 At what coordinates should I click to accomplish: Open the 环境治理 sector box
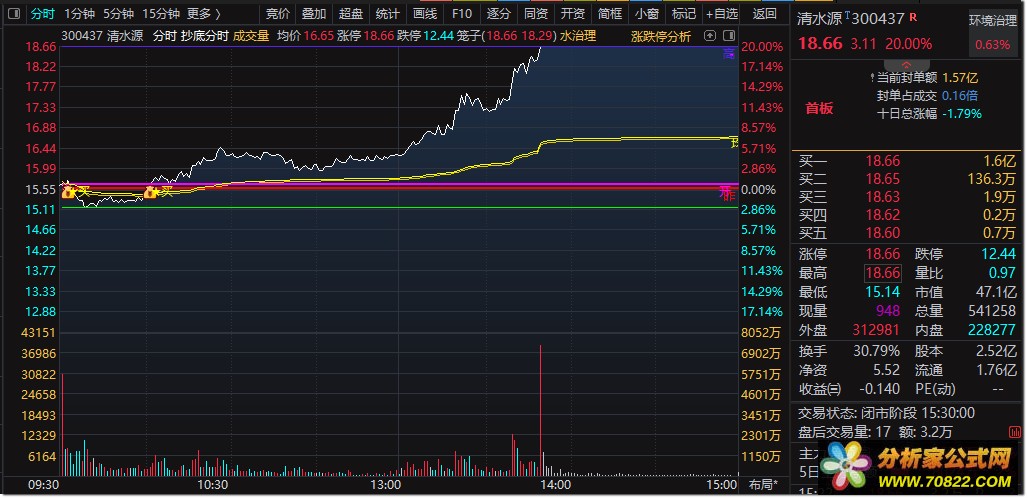(x=993, y=31)
